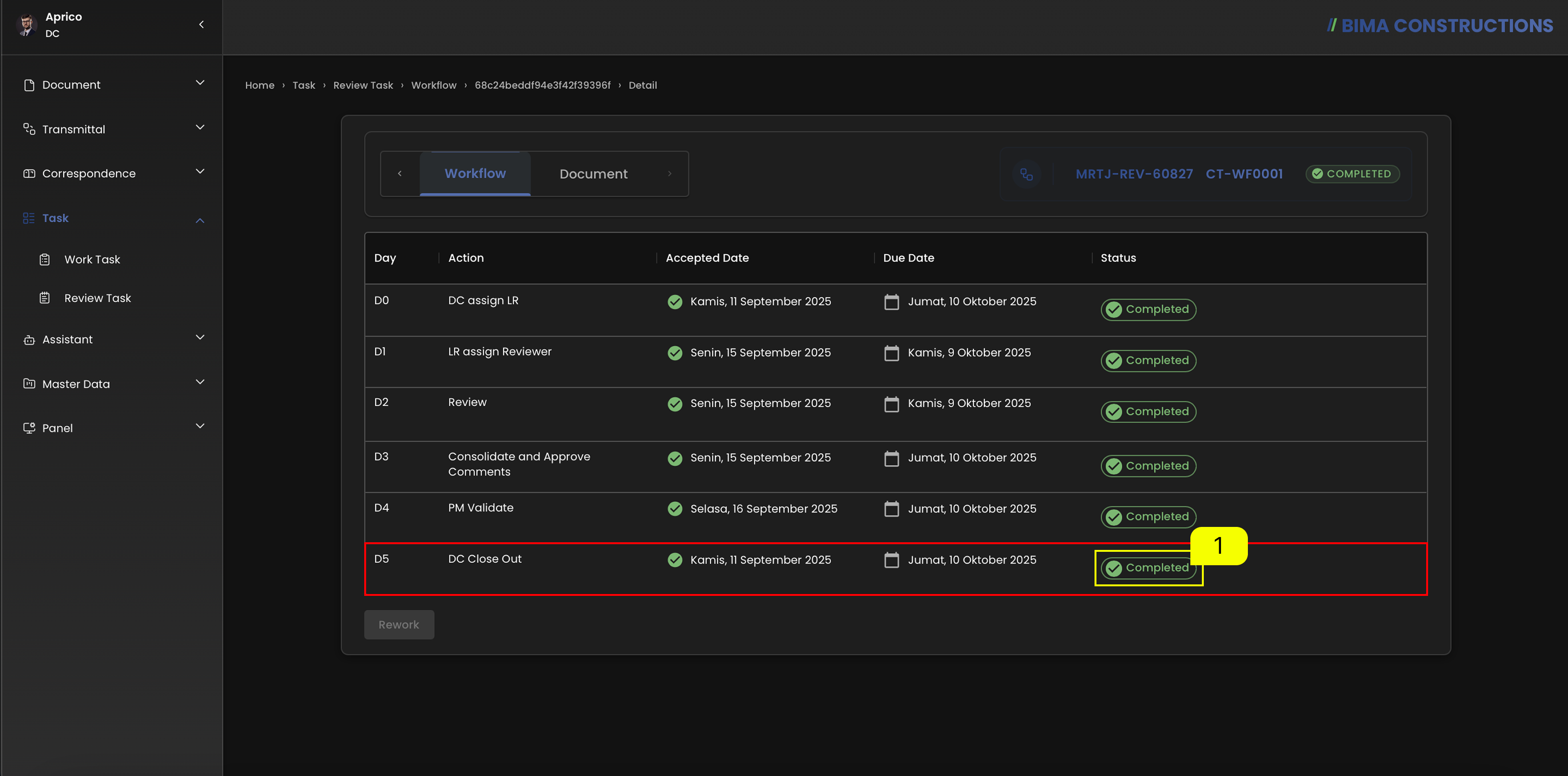The image size is (1568, 776).
Task: Go to Review Task breadcrumb
Action: pos(363,85)
